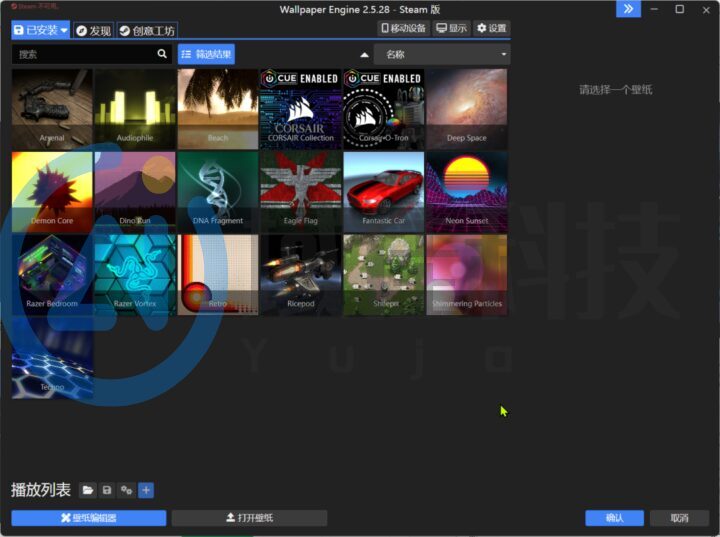Select the Corsair-O-Tron wallpaper
This screenshot has height=537, width=720.
click(x=384, y=109)
